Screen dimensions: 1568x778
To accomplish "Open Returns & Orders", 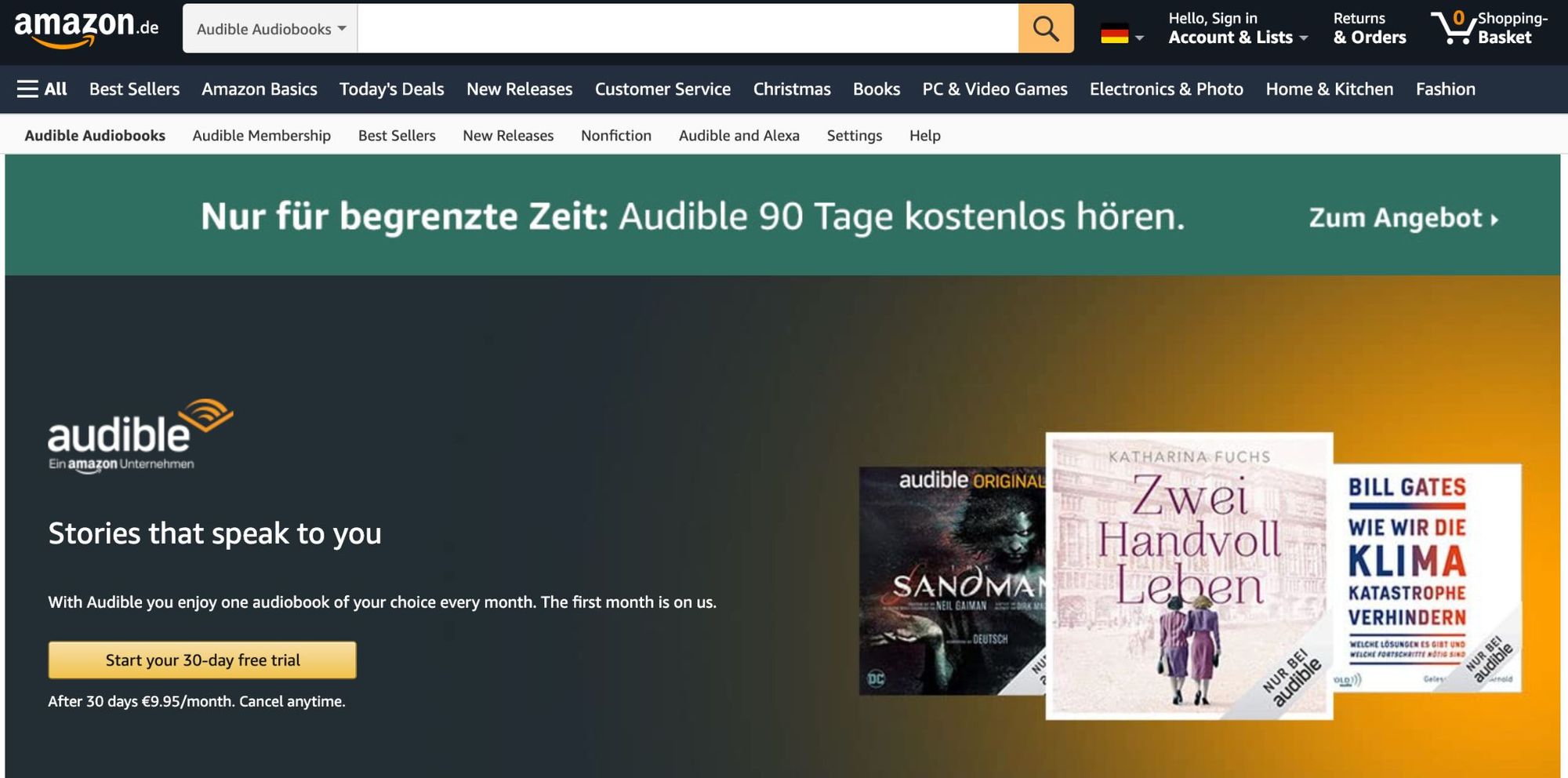I will tap(1370, 28).
